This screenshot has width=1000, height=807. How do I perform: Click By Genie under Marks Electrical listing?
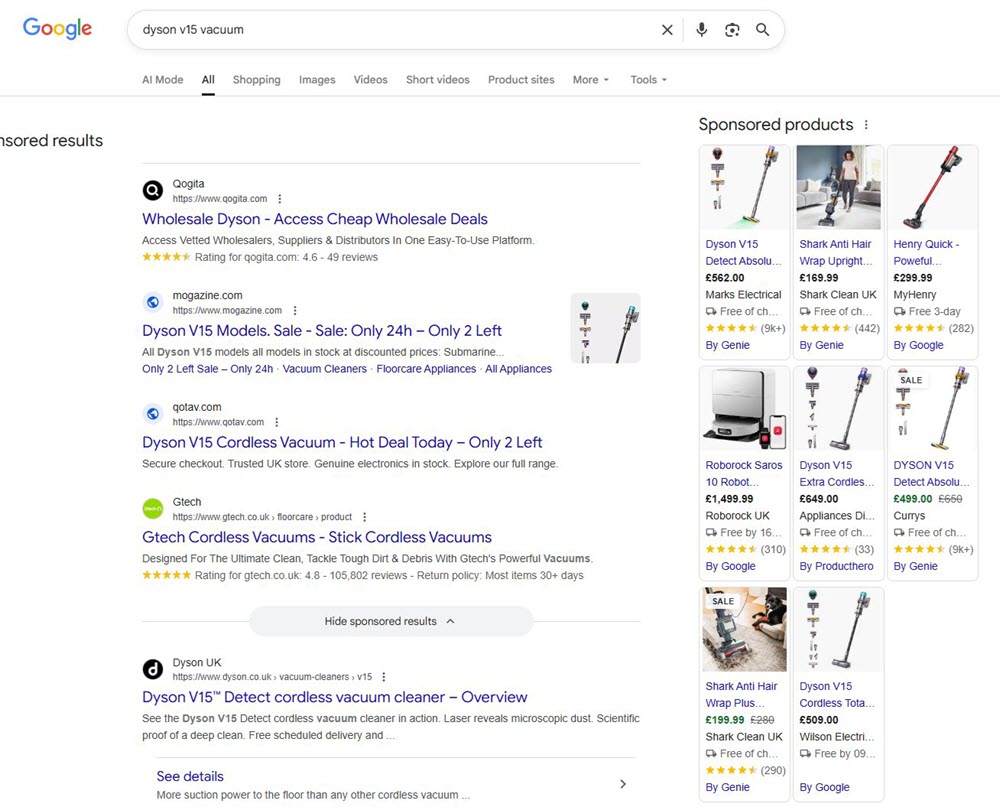[728, 345]
